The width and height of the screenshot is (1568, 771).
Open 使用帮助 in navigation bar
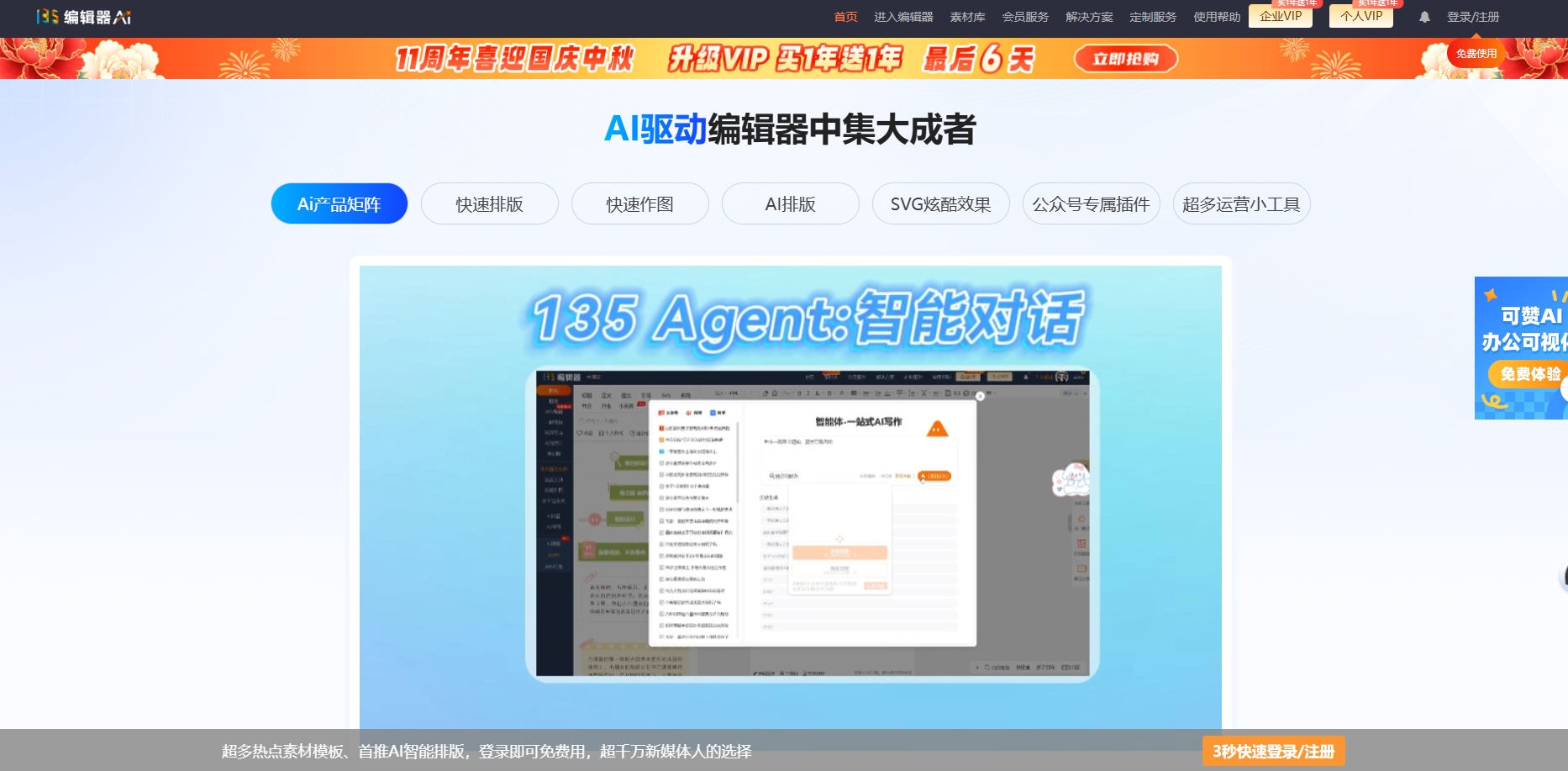tap(1215, 16)
